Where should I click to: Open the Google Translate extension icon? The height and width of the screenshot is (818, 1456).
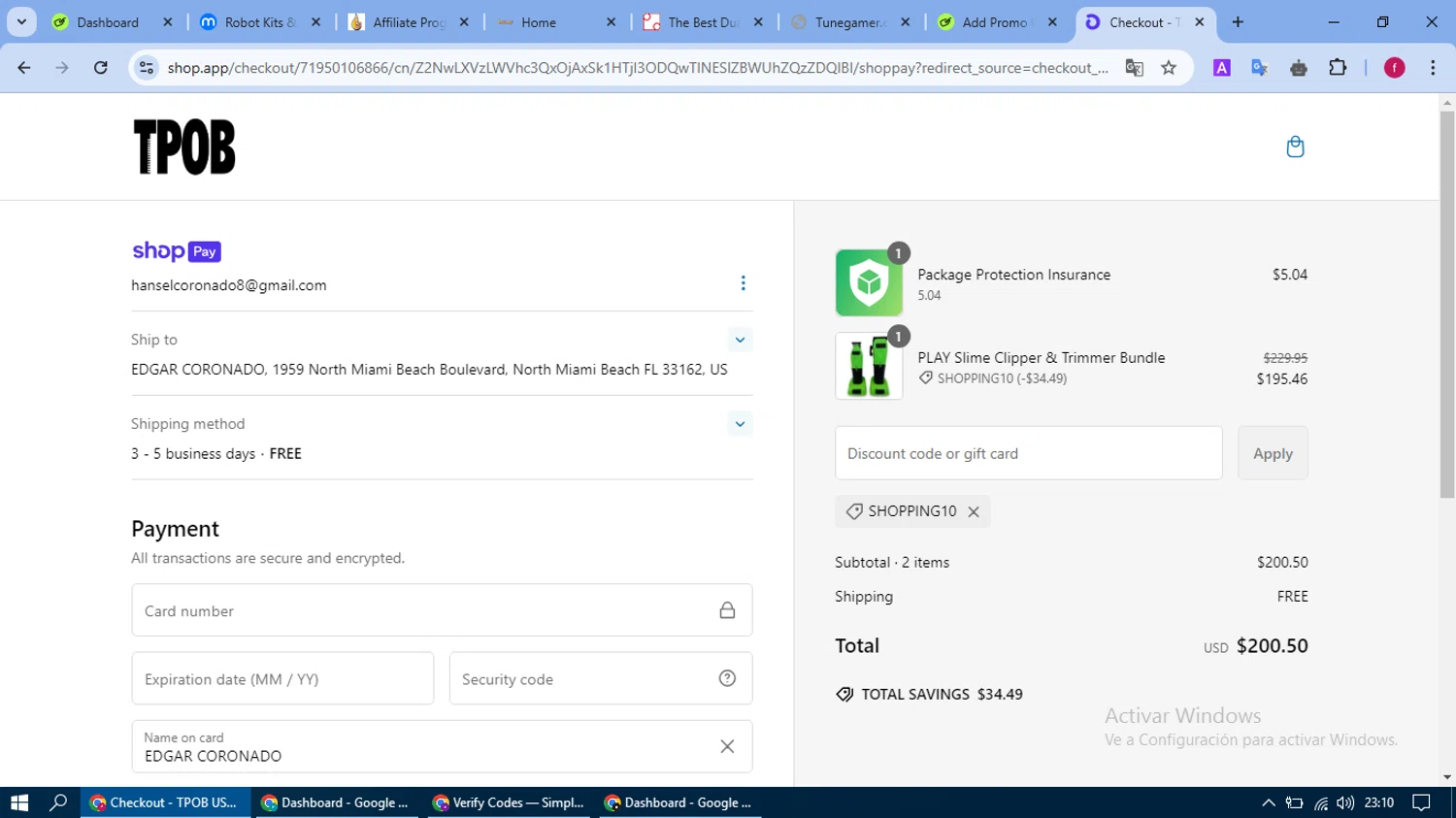click(1260, 67)
